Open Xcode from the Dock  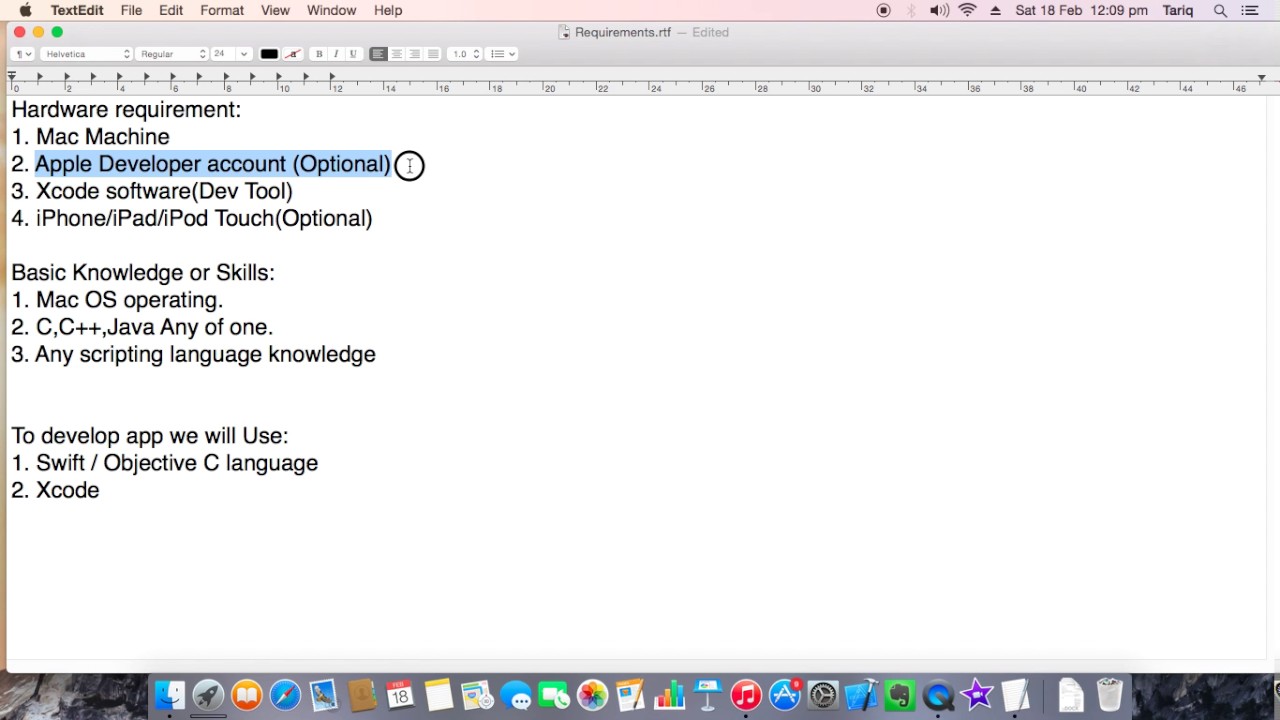pos(861,695)
